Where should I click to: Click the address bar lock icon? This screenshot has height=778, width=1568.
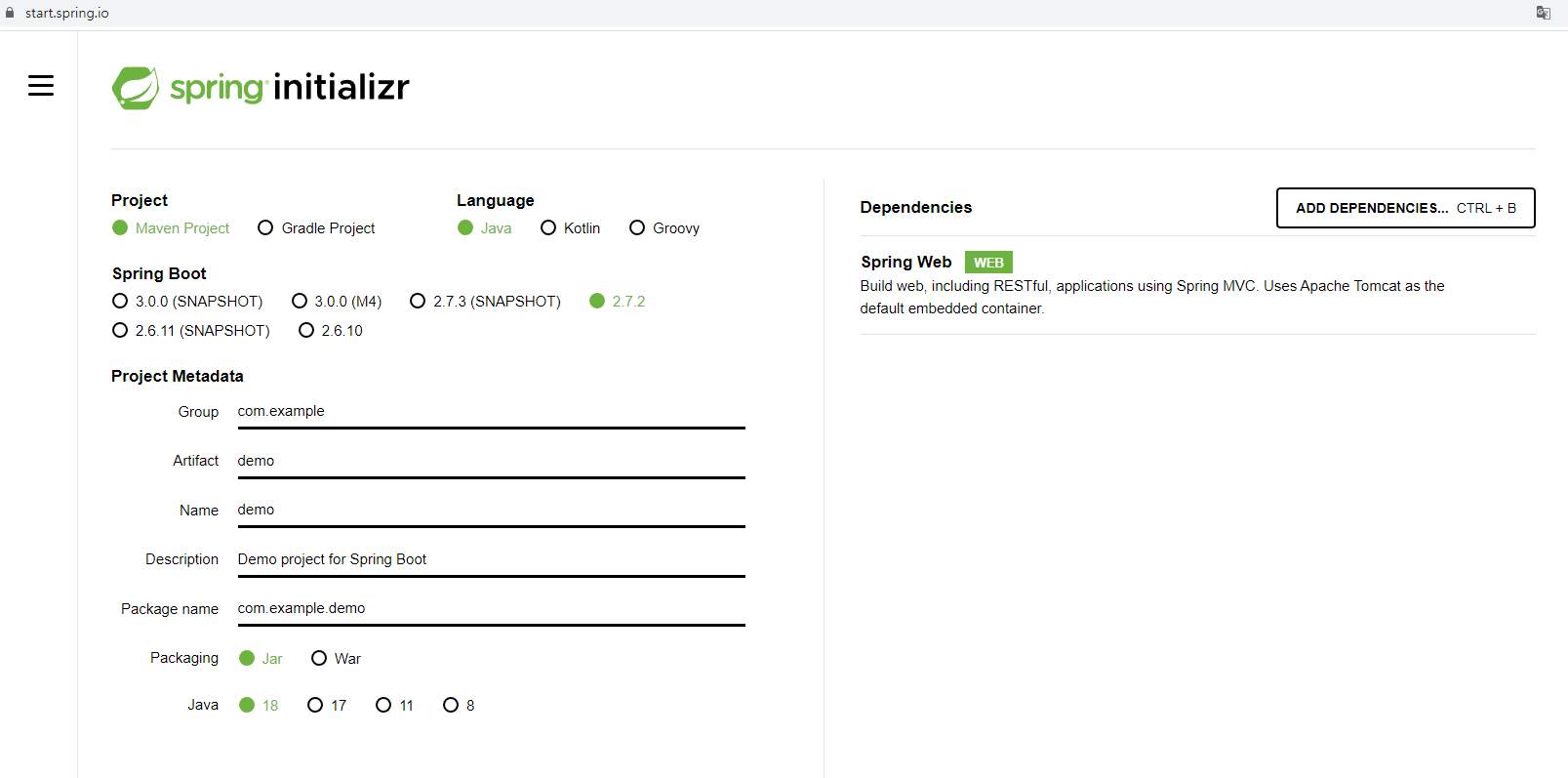10,13
